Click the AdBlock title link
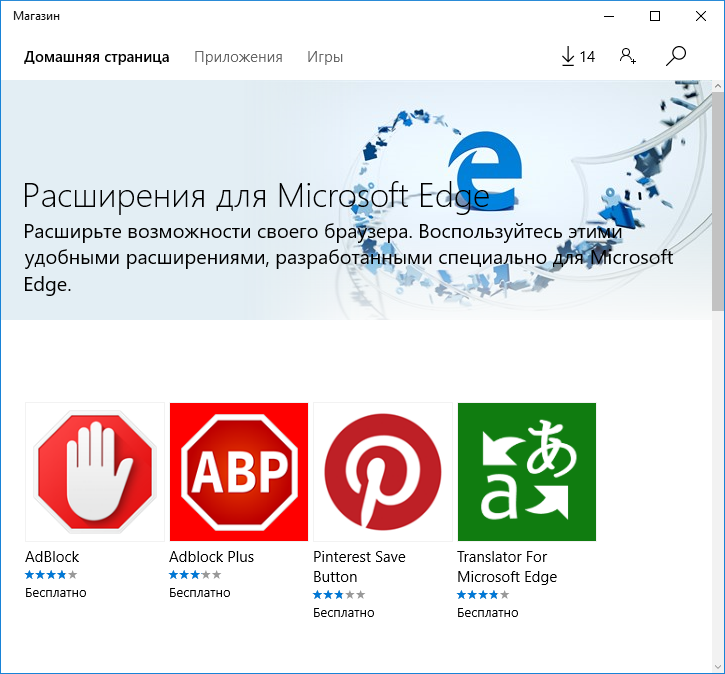Viewport: 725px width, 674px height. tap(52, 557)
